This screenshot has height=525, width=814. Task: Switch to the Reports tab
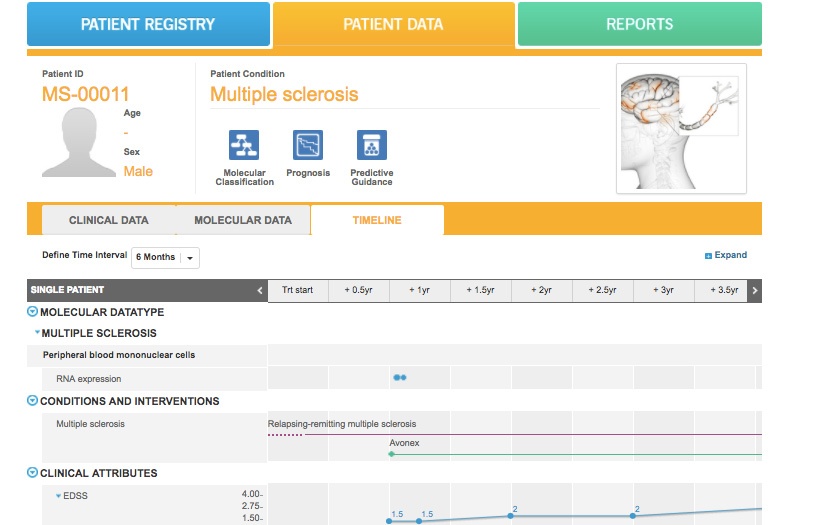point(639,24)
